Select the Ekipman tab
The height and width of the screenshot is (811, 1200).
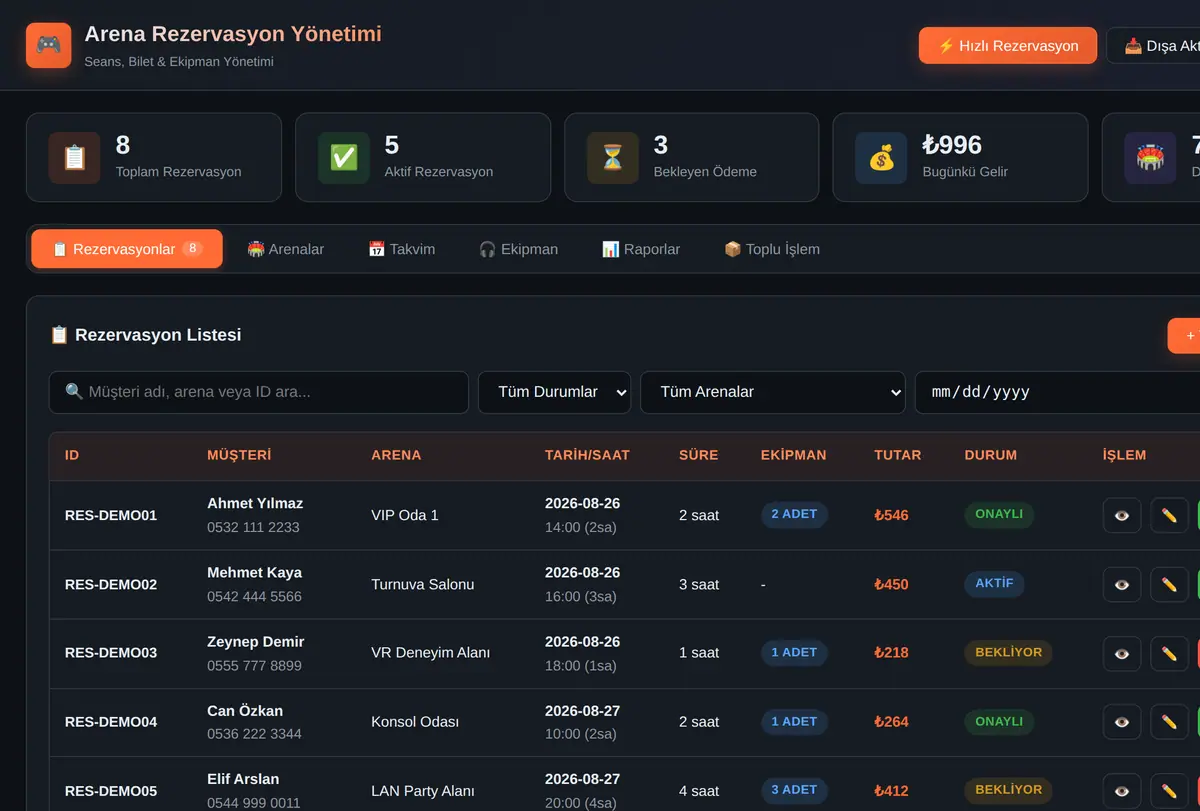point(518,249)
